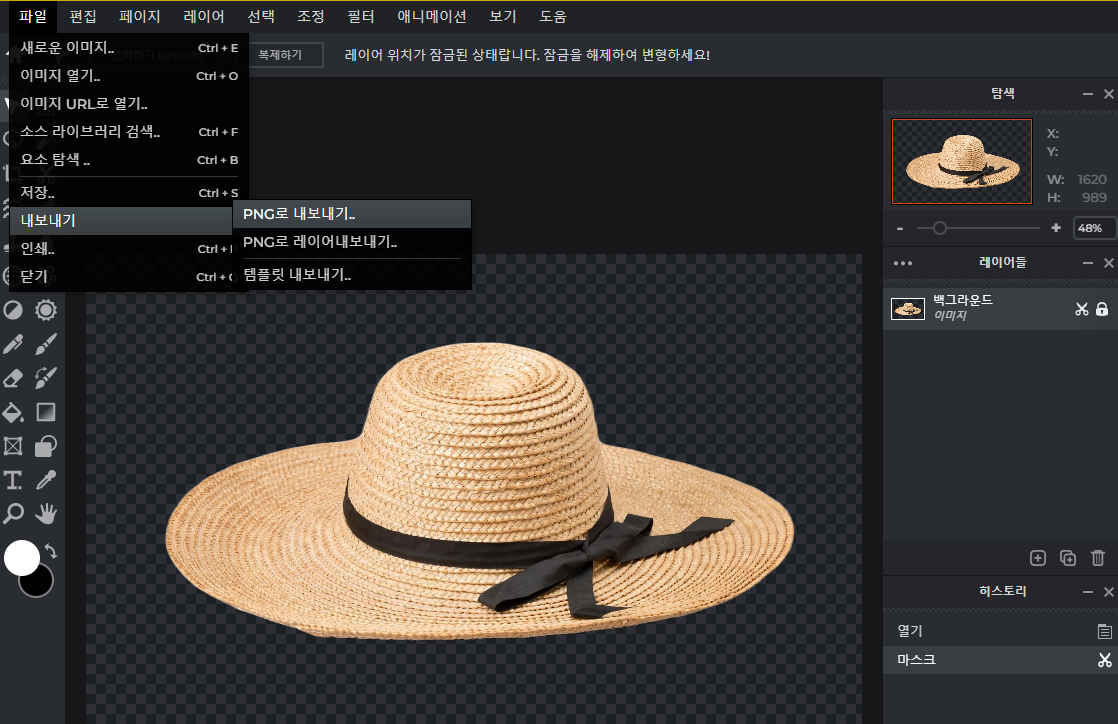
Task: Open the 보기 menu
Action: click(503, 16)
